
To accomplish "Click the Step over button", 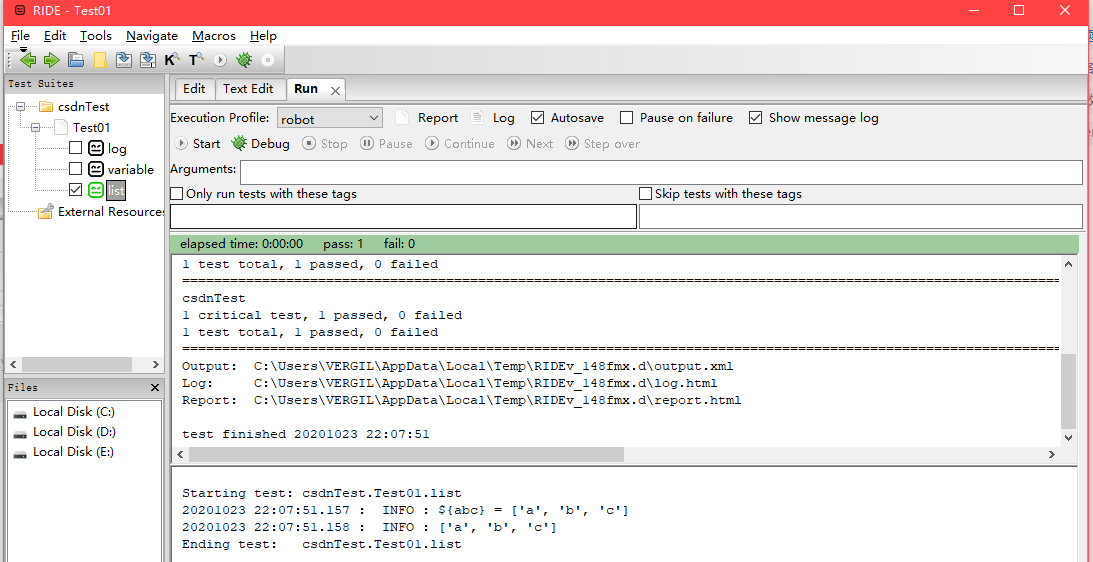I will 602,144.
